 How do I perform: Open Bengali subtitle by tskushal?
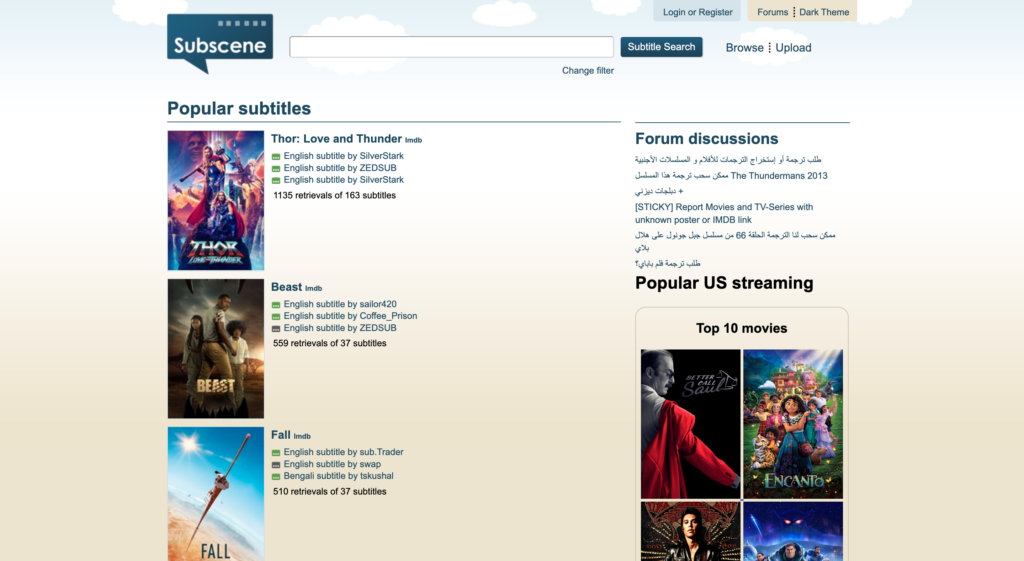coord(338,476)
